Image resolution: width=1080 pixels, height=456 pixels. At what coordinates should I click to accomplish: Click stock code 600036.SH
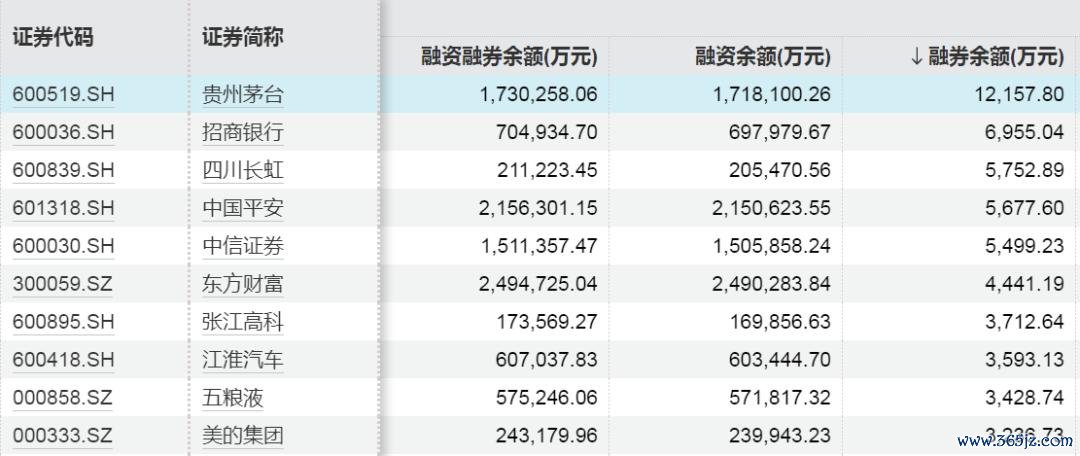click(63, 133)
